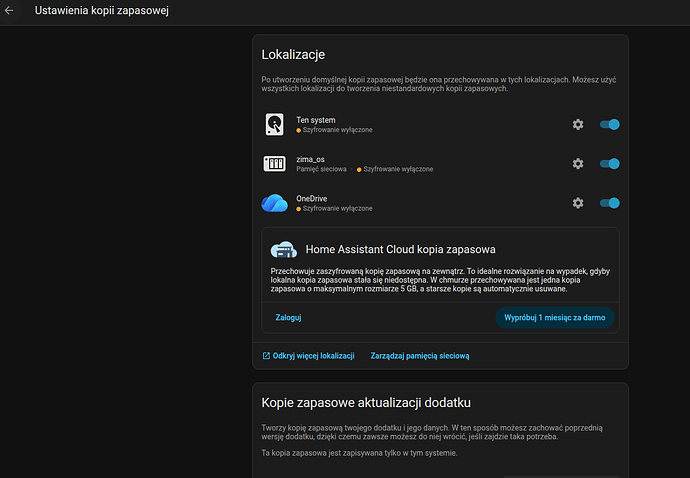Select the zima_os location name
The height and width of the screenshot is (478, 690).
click(x=310, y=159)
